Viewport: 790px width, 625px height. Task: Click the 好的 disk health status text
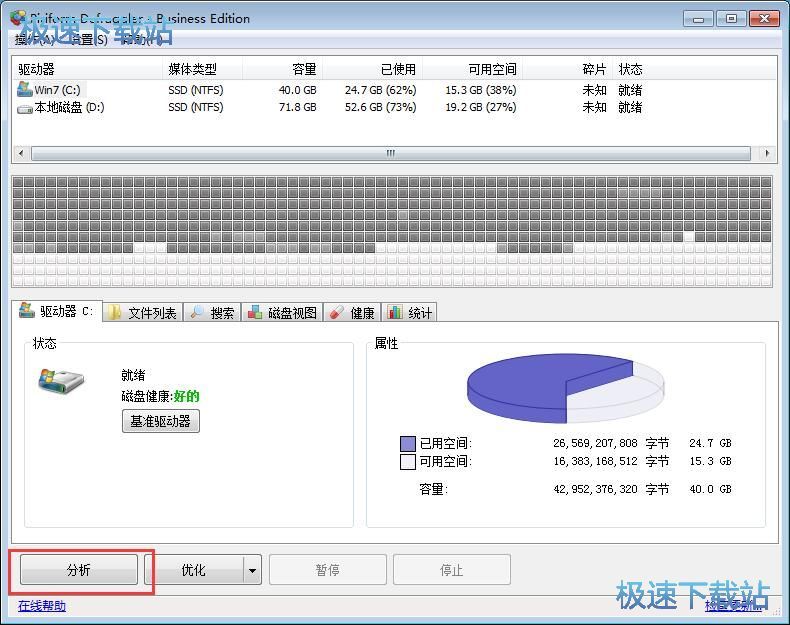tap(186, 396)
